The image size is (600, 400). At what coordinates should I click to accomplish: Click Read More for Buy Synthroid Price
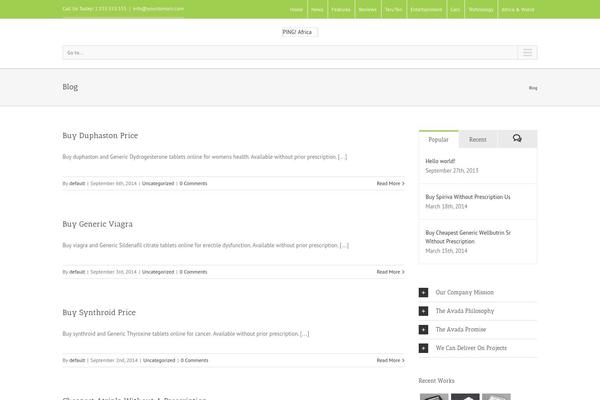[391, 360]
